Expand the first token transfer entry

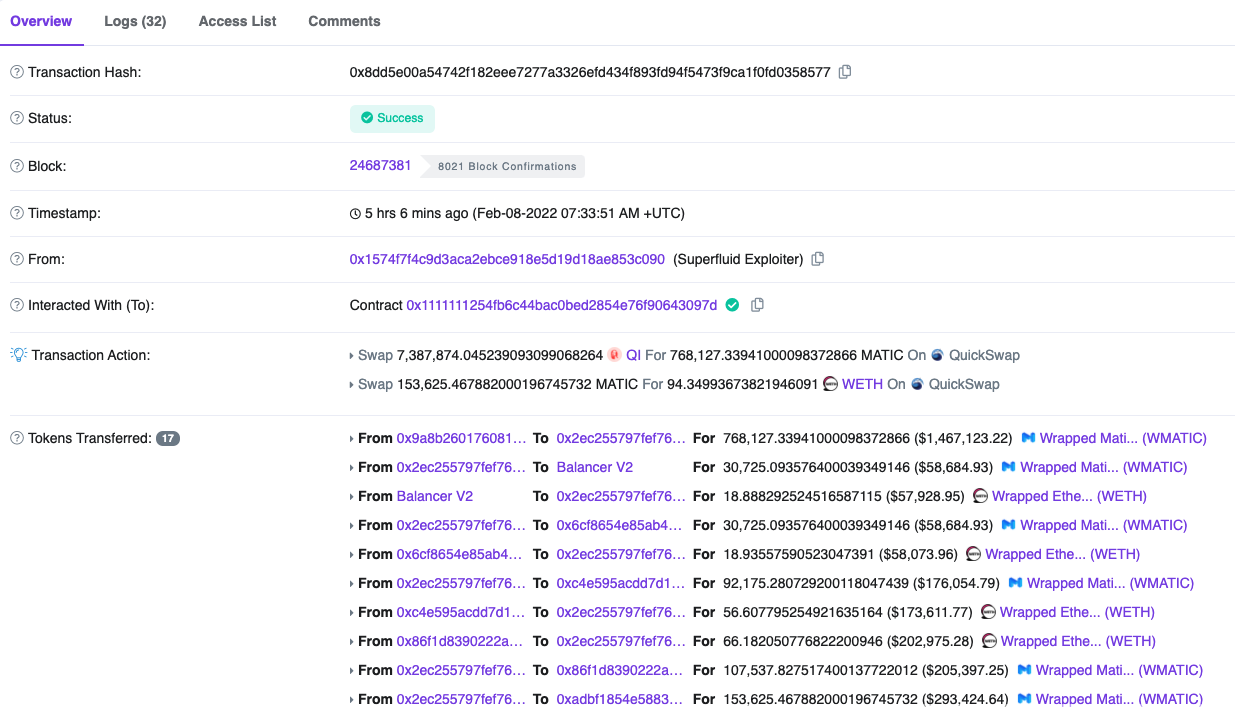[x=351, y=438]
